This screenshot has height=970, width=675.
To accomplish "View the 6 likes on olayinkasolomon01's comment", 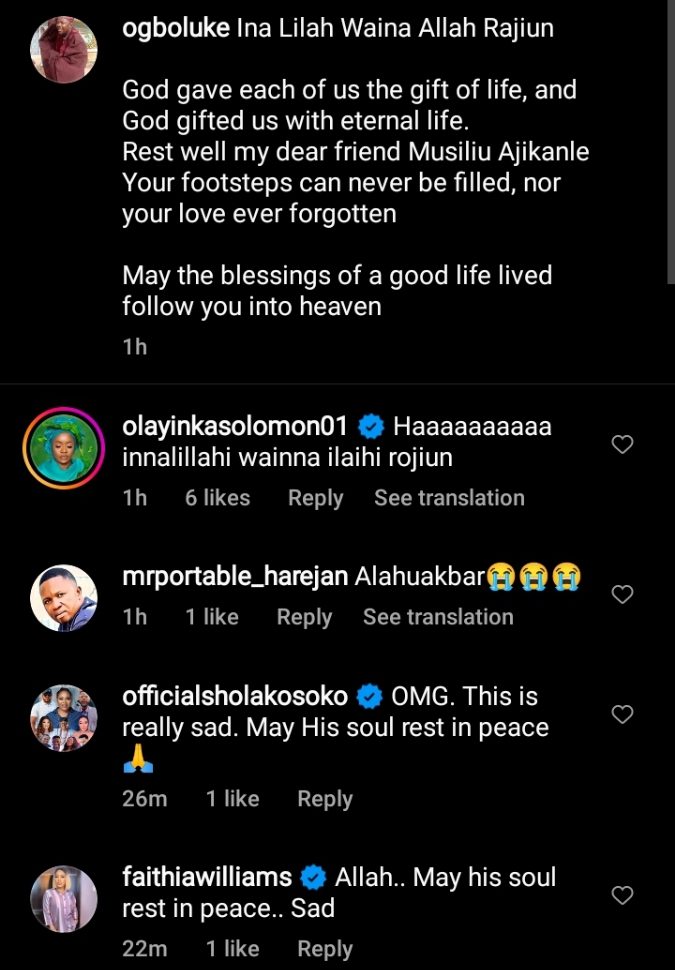I will [x=217, y=498].
